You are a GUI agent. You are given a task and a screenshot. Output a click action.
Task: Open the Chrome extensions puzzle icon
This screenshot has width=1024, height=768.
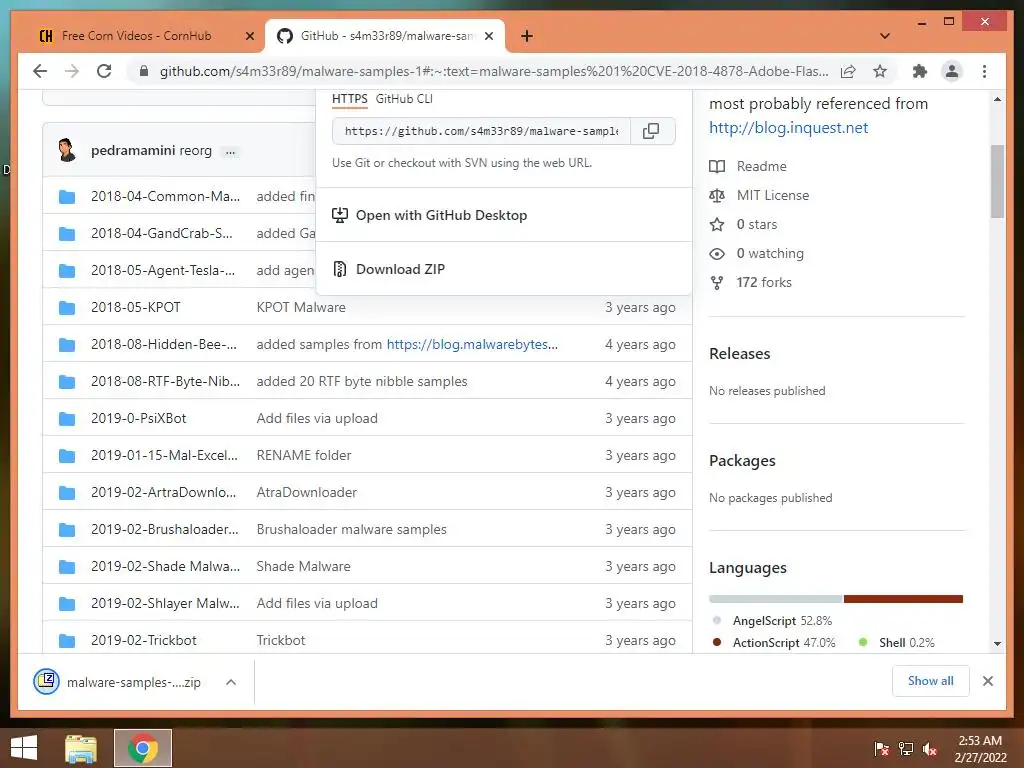920,71
